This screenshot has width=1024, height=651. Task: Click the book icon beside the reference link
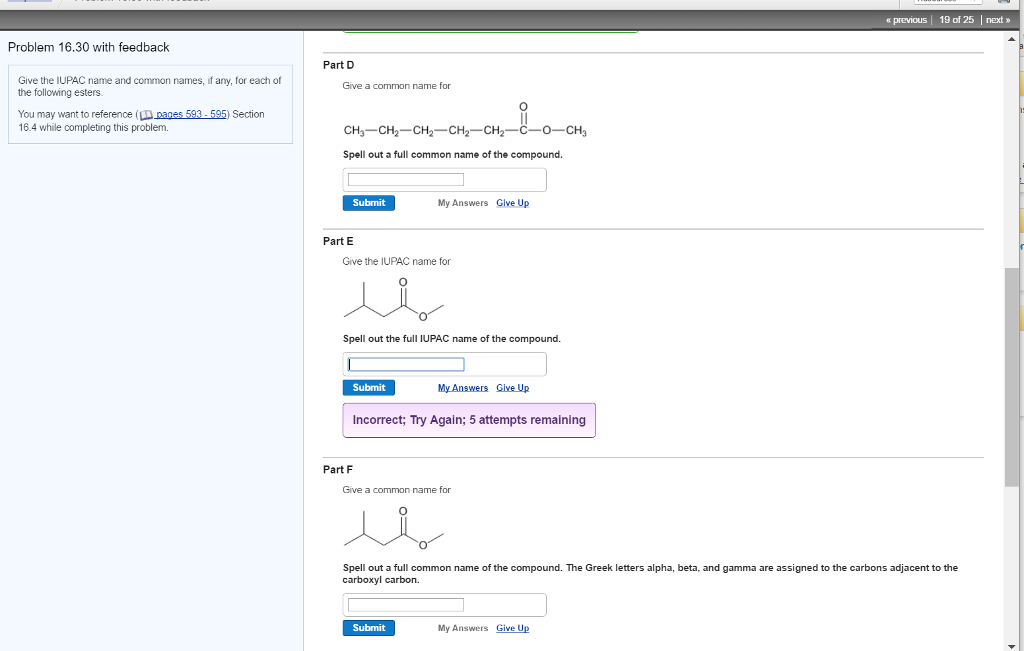(x=147, y=114)
